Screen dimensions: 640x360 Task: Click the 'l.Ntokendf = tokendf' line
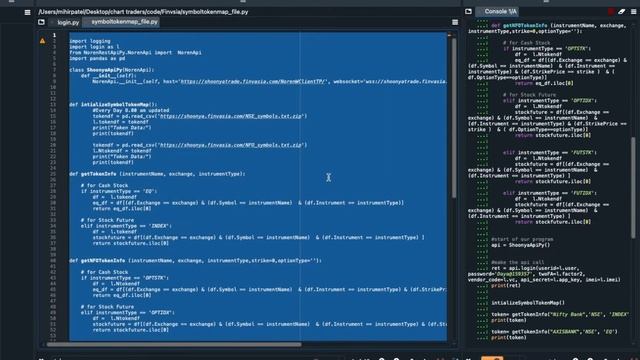click(122, 151)
